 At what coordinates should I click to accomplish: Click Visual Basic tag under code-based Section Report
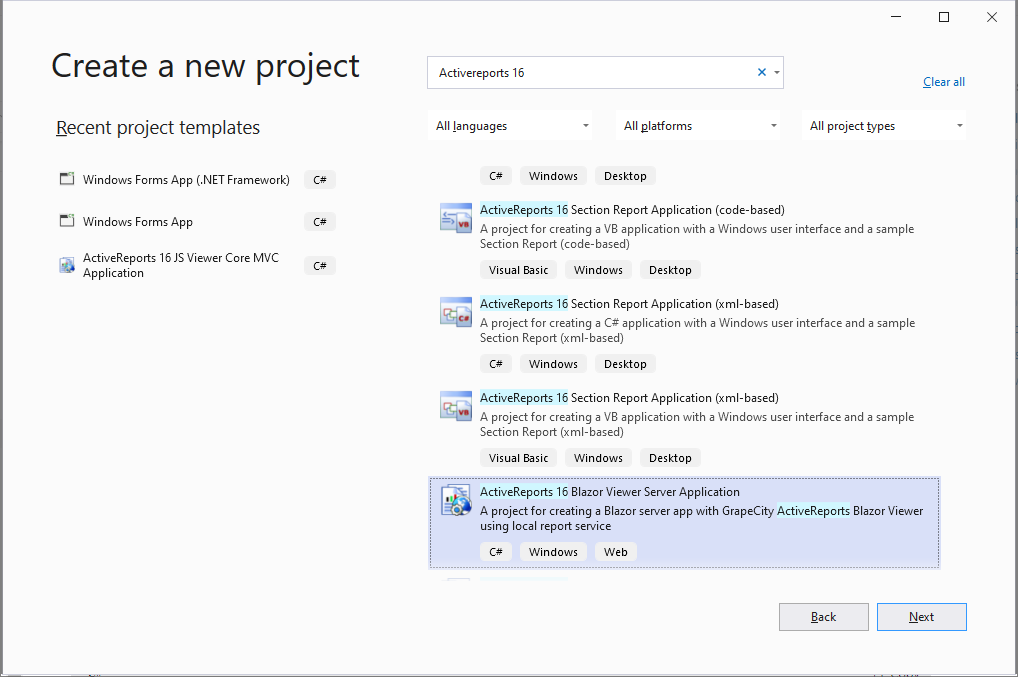tap(518, 270)
